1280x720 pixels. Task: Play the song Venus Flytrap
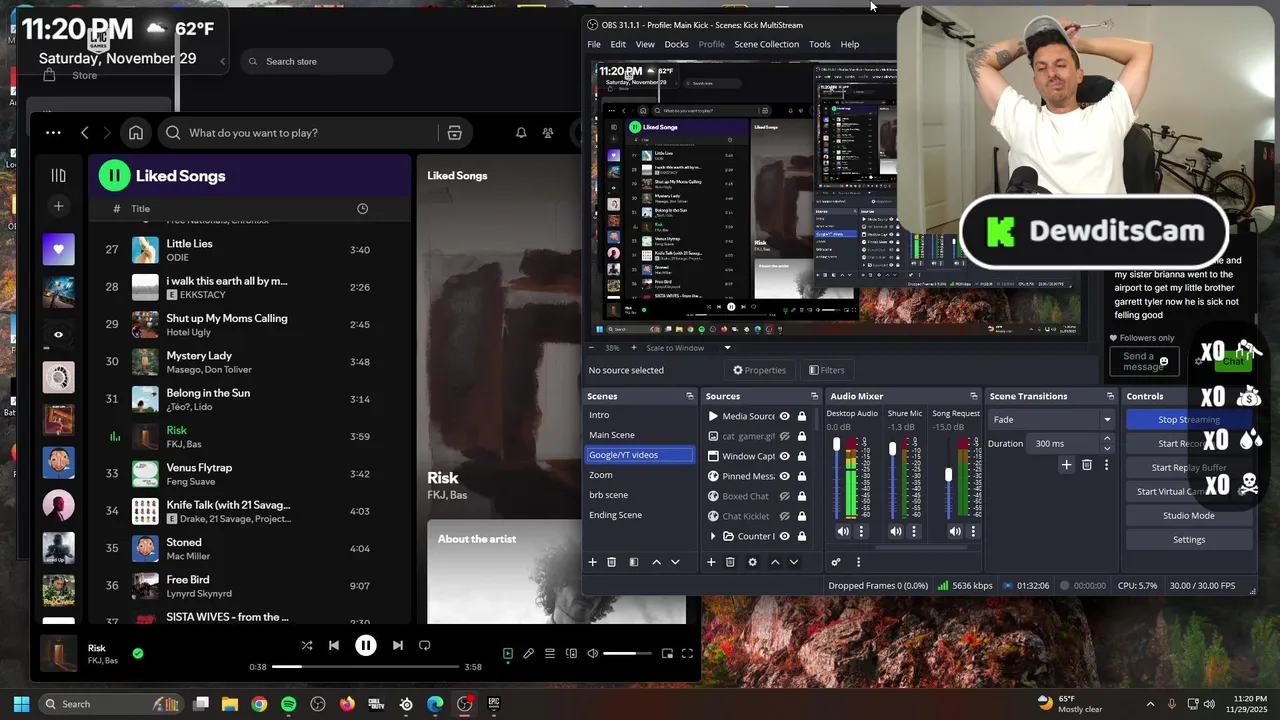coord(250,474)
